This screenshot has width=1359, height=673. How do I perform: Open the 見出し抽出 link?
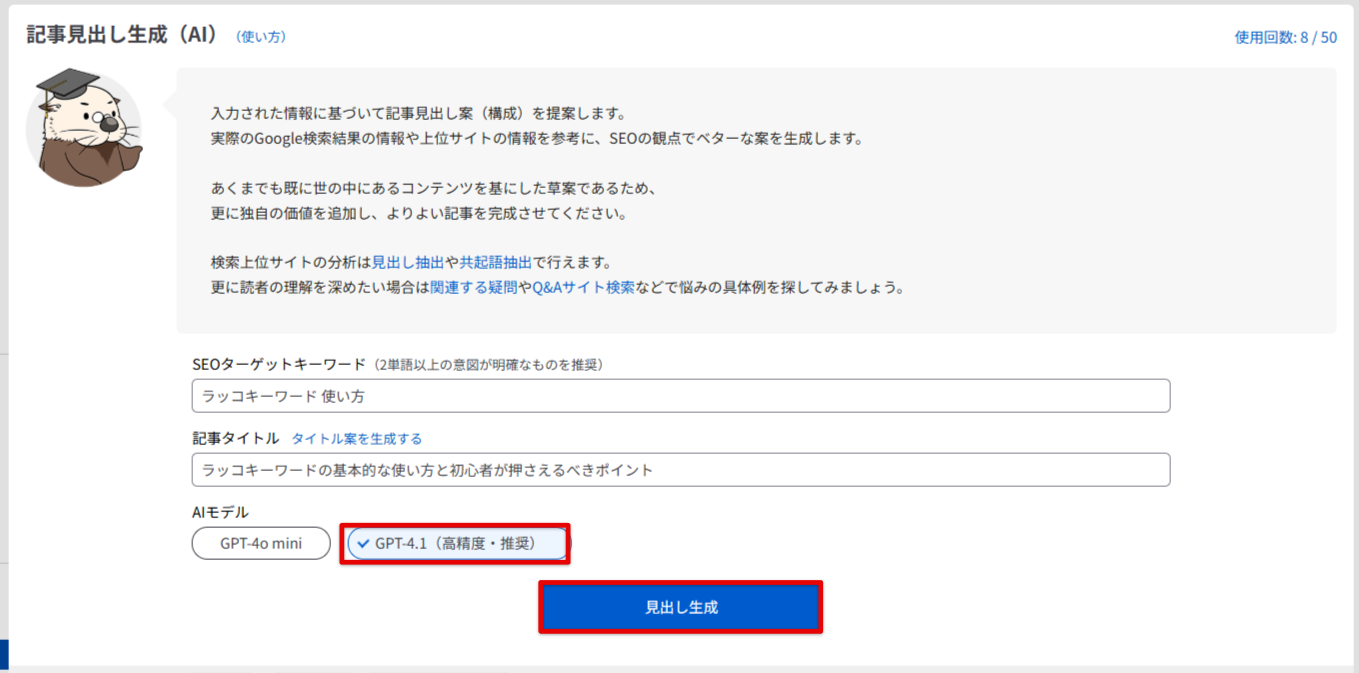[x=408, y=262]
